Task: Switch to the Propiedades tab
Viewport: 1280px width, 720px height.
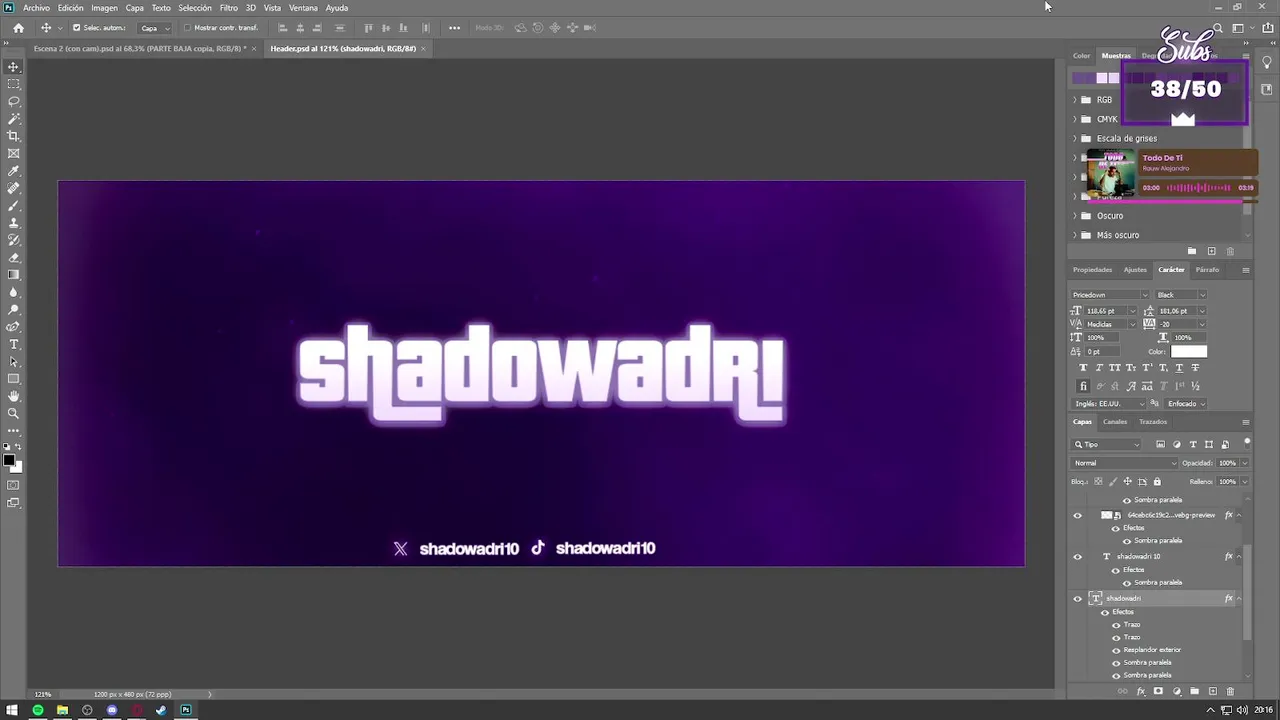Action: pyautogui.click(x=1092, y=270)
